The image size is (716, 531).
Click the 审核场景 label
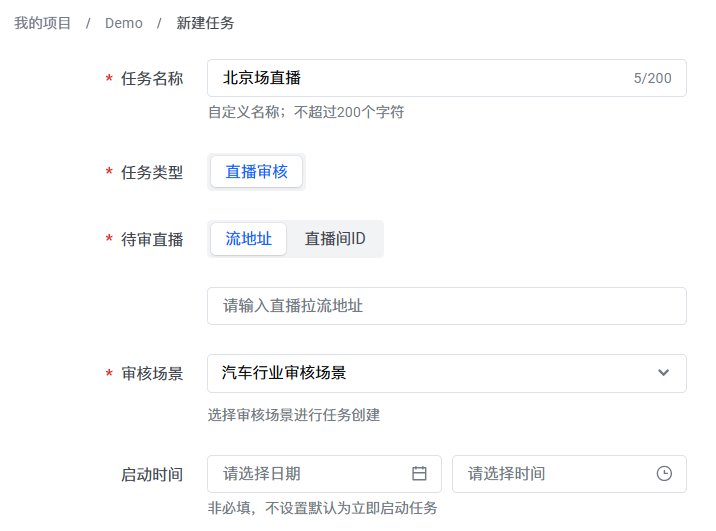point(152,373)
